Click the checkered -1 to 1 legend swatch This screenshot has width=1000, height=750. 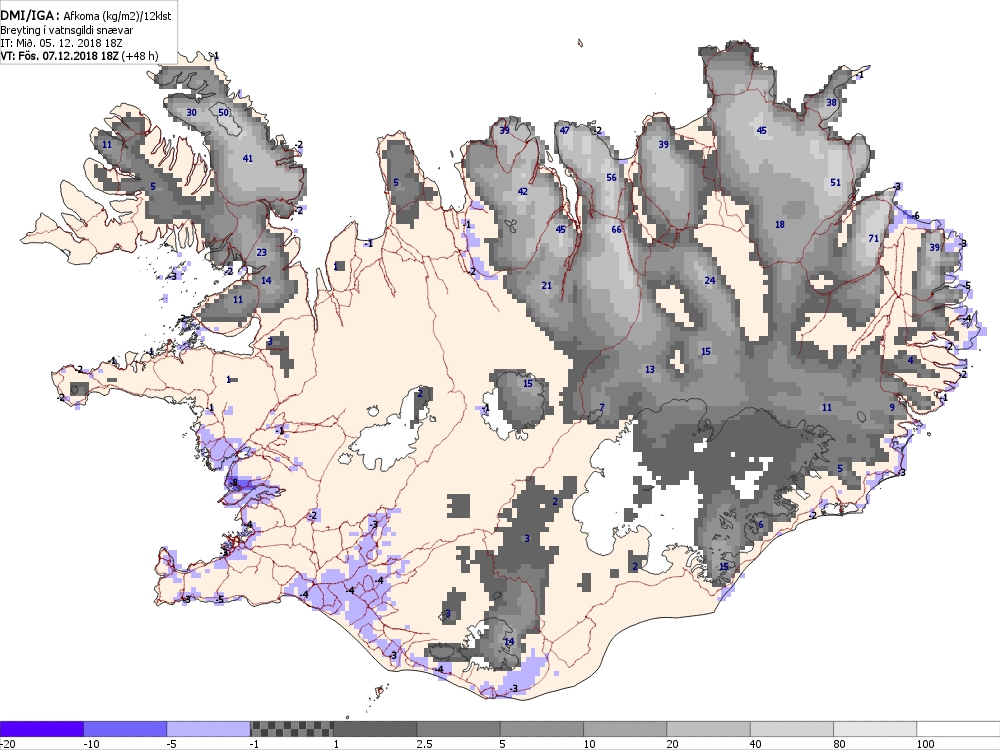pyautogui.click(x=291, y=729)
